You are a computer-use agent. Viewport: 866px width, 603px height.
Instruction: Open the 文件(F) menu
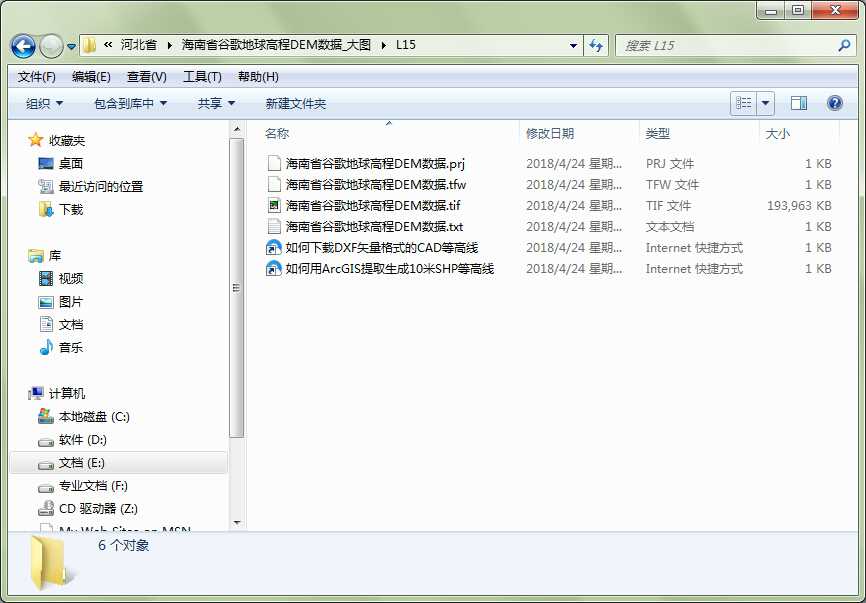point(36,77)
